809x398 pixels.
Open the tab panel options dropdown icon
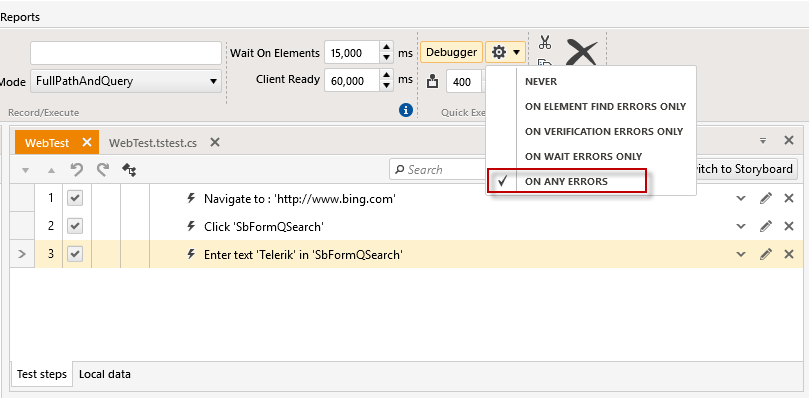(x=763, y=140)
